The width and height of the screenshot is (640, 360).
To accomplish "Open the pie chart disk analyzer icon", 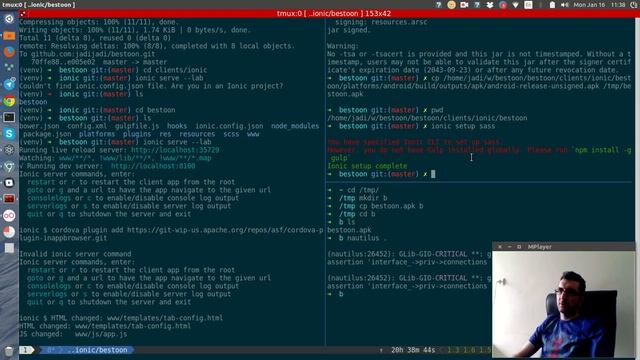I will click(9, 232).
